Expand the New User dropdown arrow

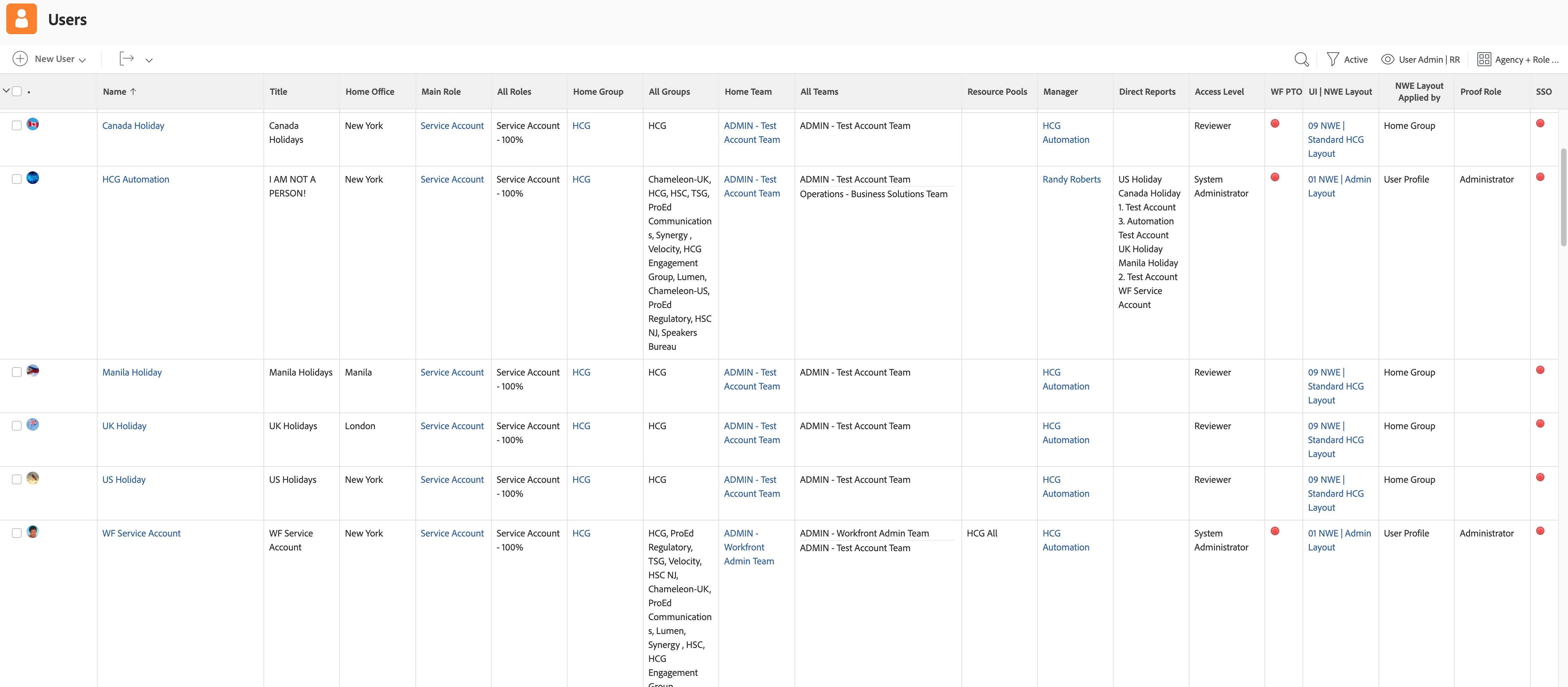[82, 60]
